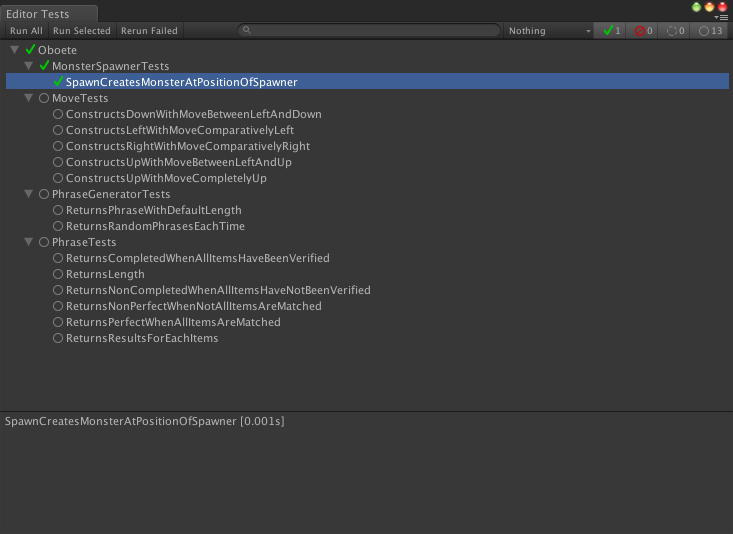Image resolution: width=733 pixels, height=534 pixels.
Task: Click the circle icon beside ReturnsResultsForEachItems
Action: (x=58, y=338)
